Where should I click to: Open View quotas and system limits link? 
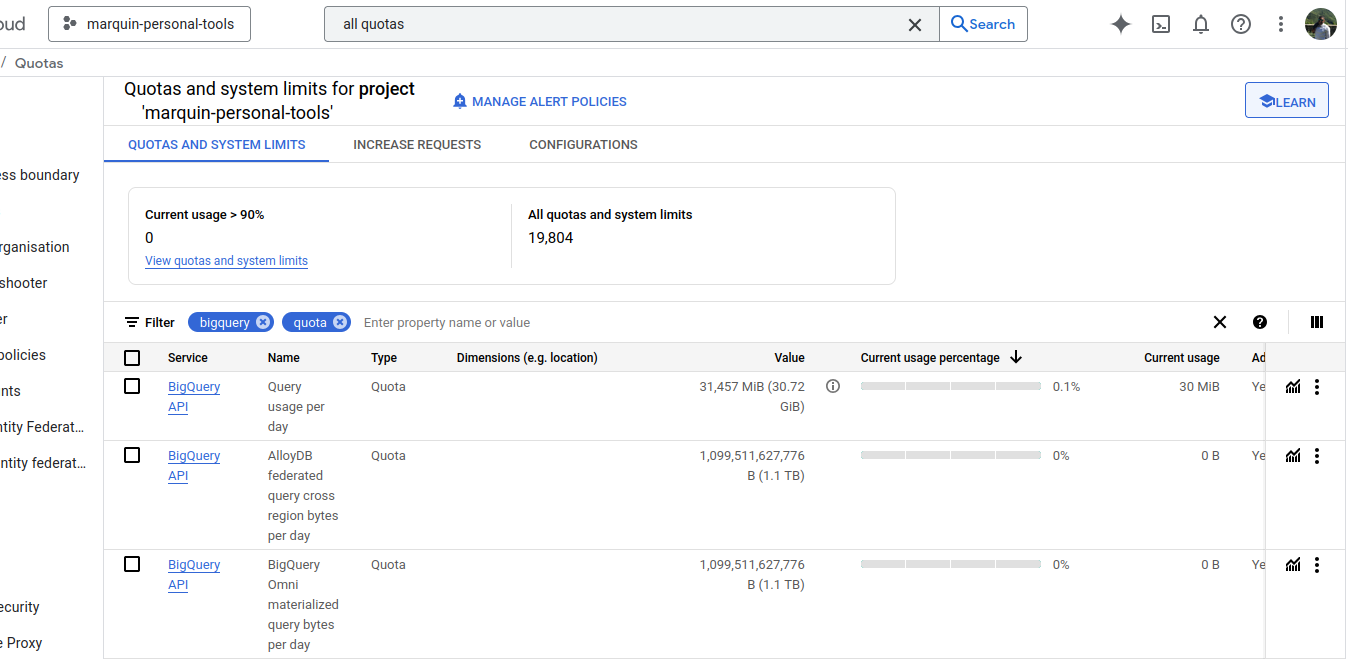click(226, 261)
